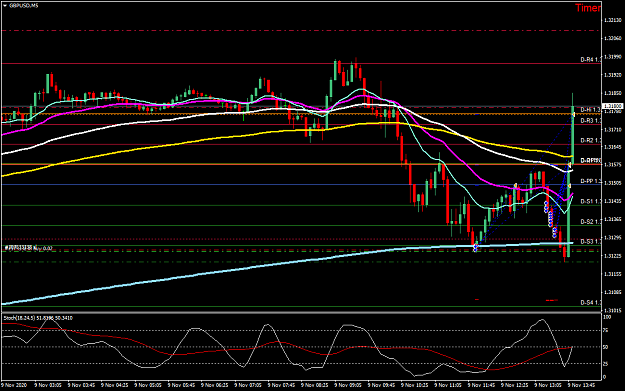Click the red Timer label
The height and width of the screenshot is (391, 625).
(588, 8)
